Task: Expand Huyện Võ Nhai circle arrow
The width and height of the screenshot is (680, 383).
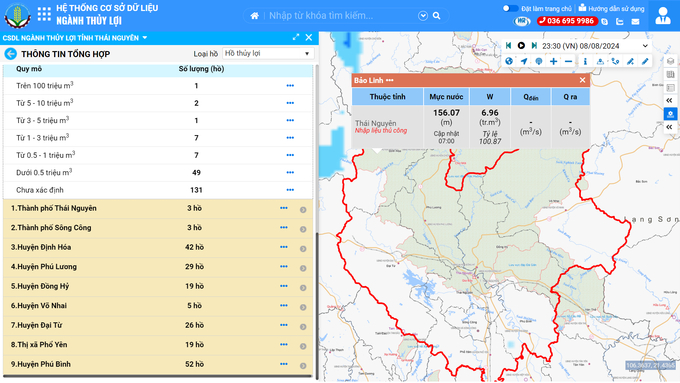Action: (x=303, y=307)
